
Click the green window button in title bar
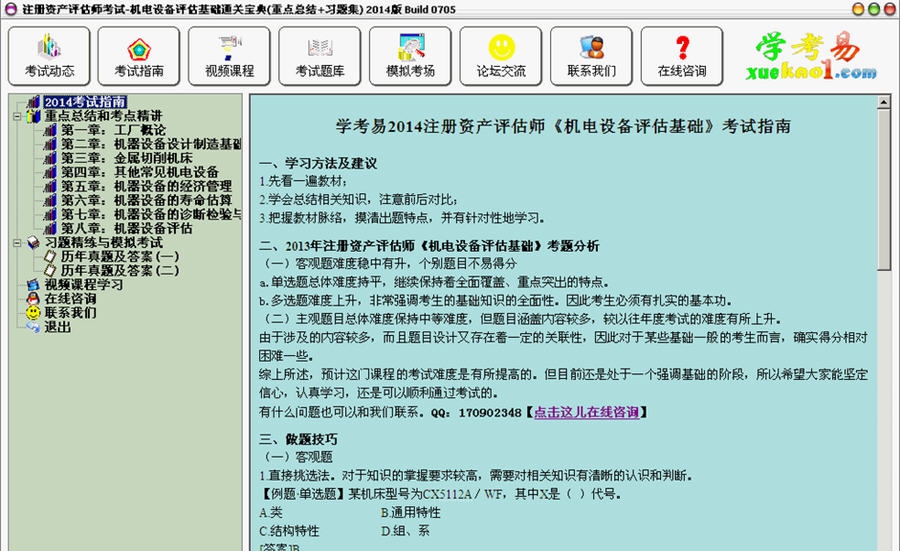874,9
